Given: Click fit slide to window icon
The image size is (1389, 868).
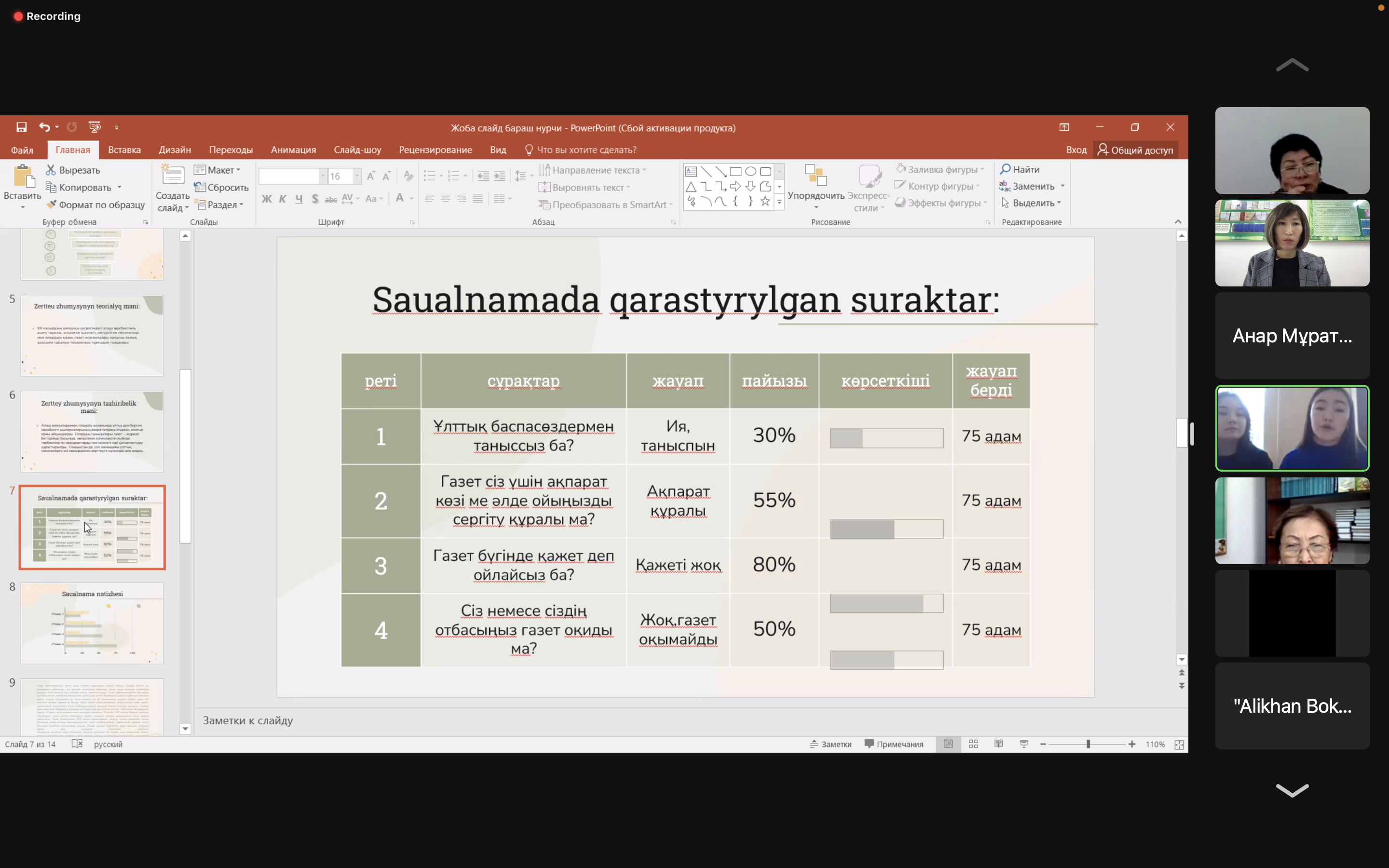Looking at the screenshot, I should pos(1179,745).
